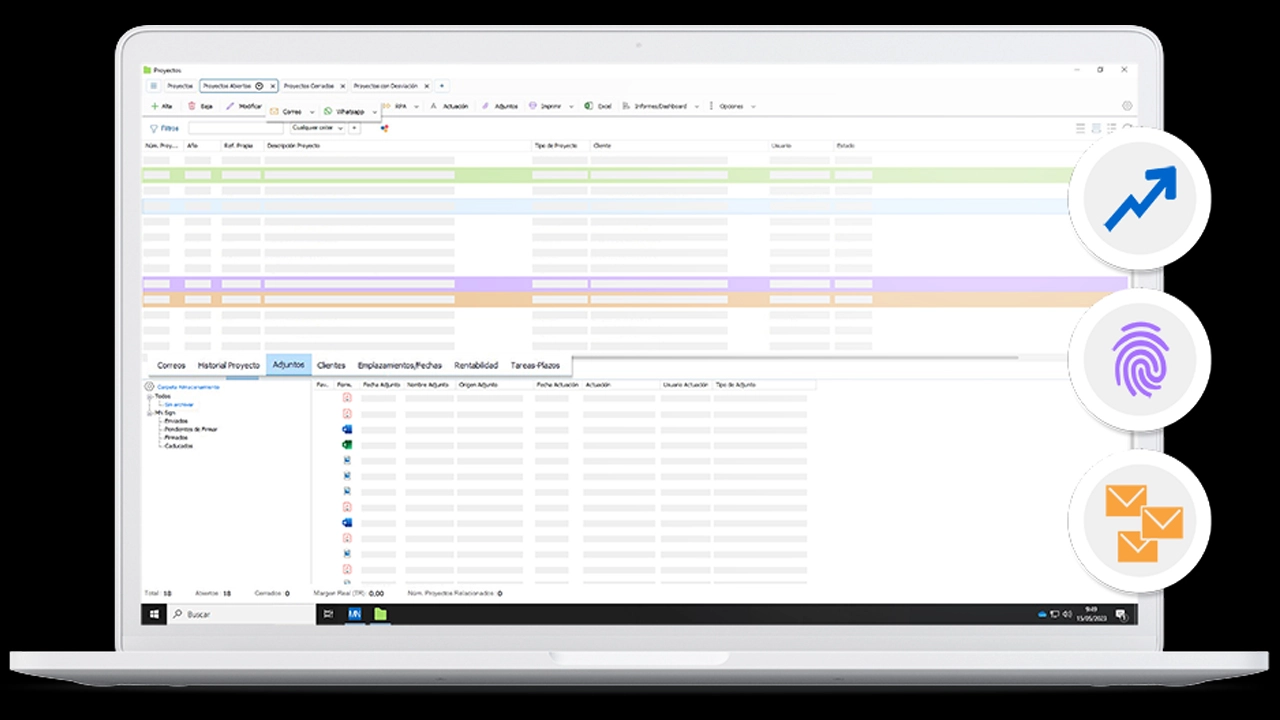Select Sin archivar in folder tree
The width and height of the screenshot is (1280, 720).
pyautogui.click(x=178, y=405)
